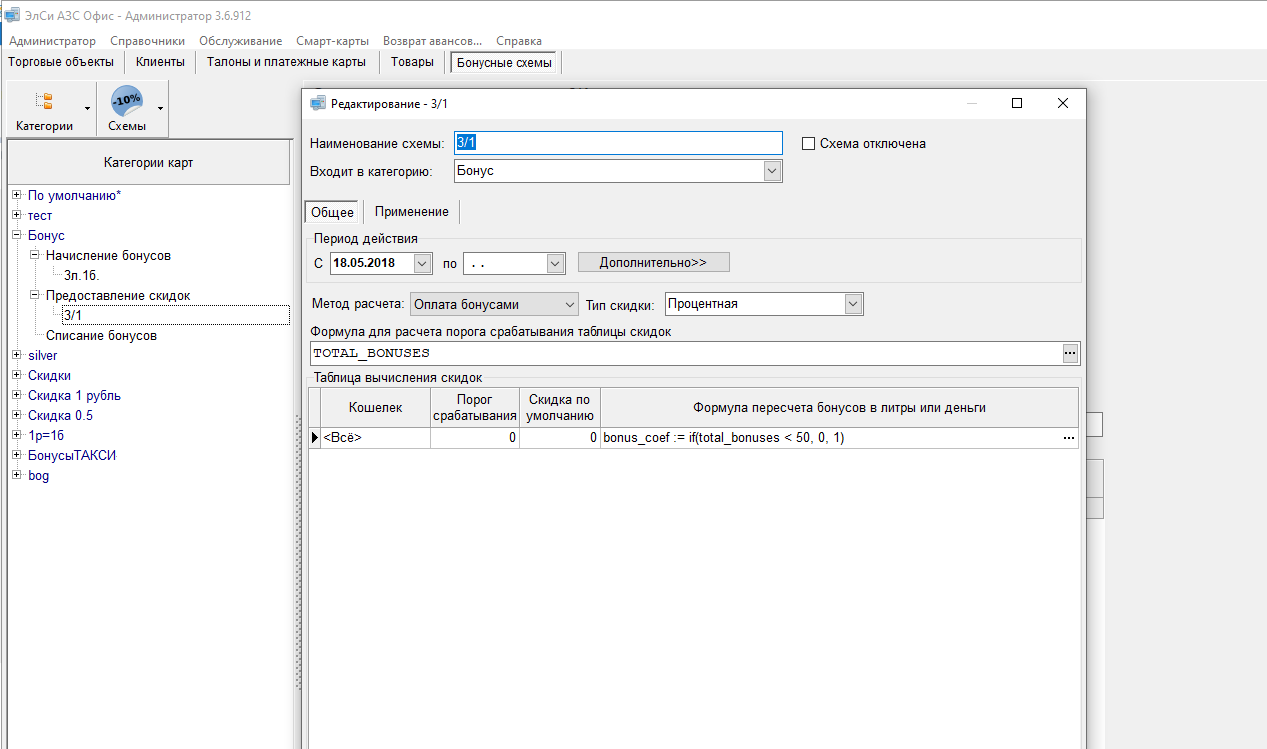Open the Метод расчета dropdown
1267x749 pixels.
(x=570, y=304)
